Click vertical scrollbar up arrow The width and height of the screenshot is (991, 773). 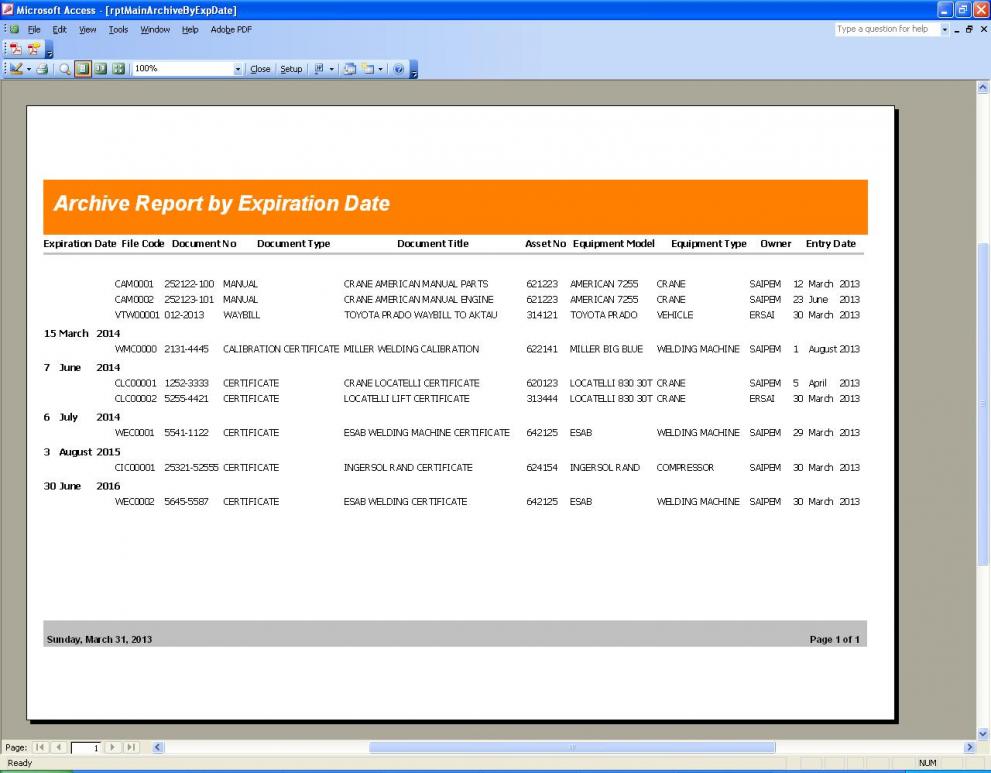click(x=983, y=88)
